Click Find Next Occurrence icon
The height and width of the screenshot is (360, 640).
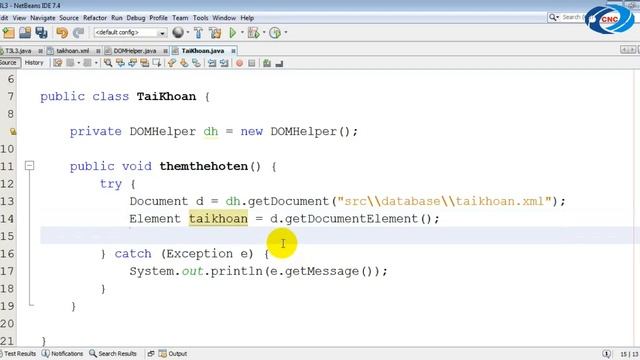[132, 63]
